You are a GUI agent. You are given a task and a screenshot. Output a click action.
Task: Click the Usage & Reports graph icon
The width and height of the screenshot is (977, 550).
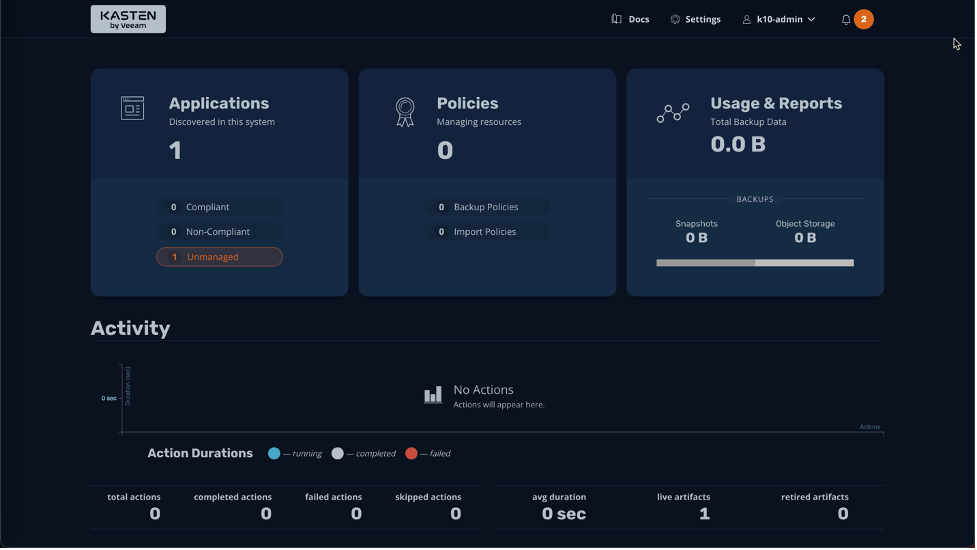click(x=674, y=113)
